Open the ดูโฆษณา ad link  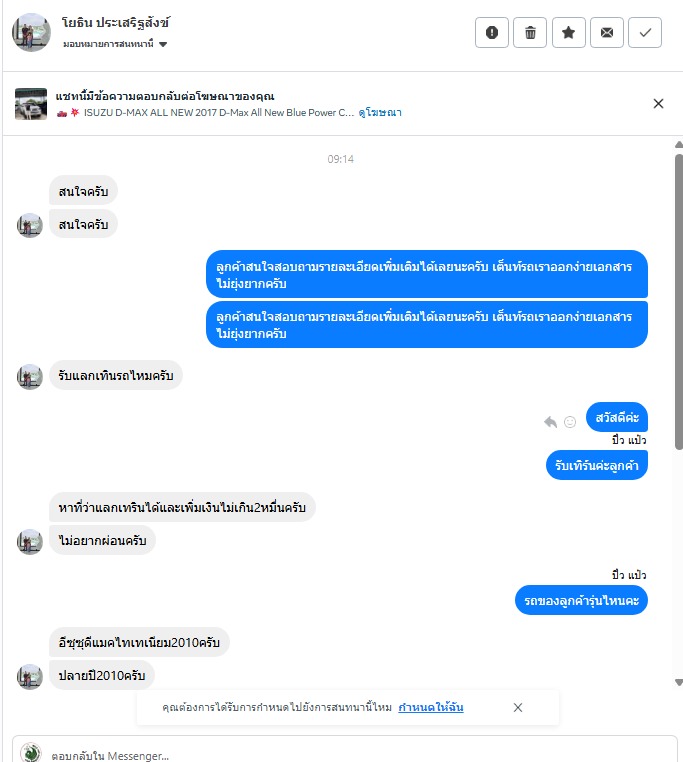click(x=380, y=113)
